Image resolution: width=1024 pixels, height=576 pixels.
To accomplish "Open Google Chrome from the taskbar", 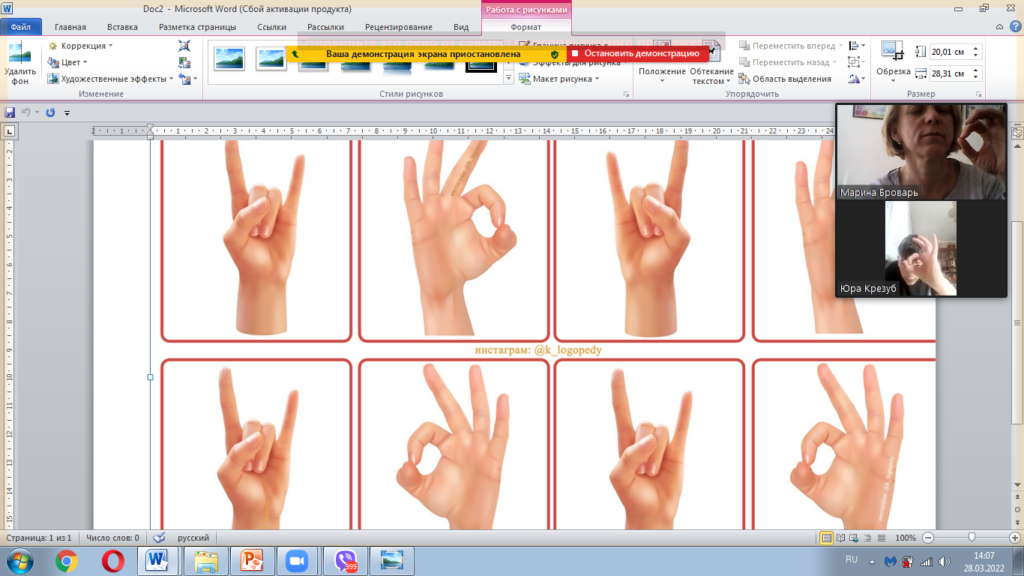I will pyautogui.click(x=67, y=561).
